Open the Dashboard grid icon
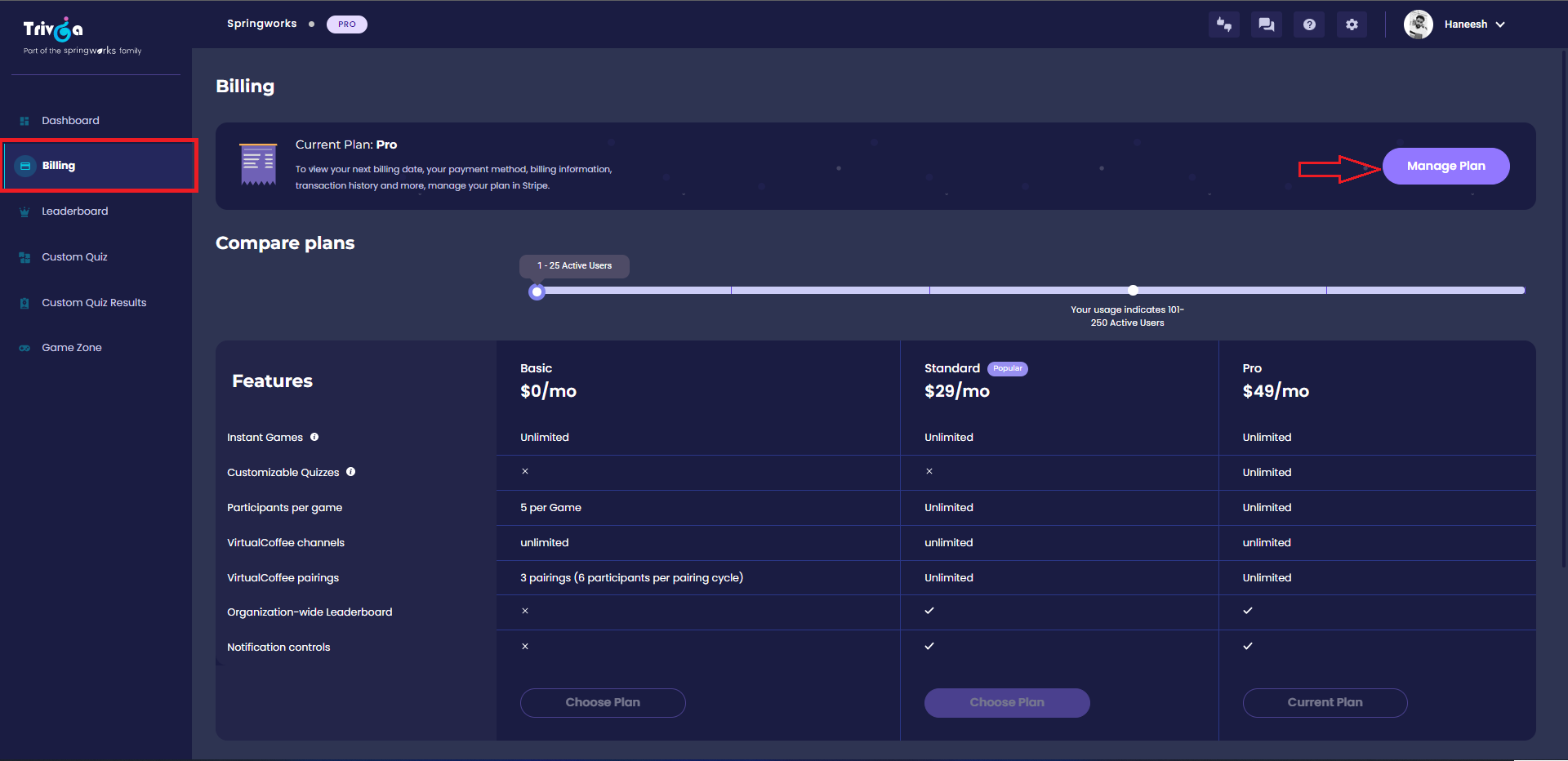The image size is (1568, 761). click(24, 121)
